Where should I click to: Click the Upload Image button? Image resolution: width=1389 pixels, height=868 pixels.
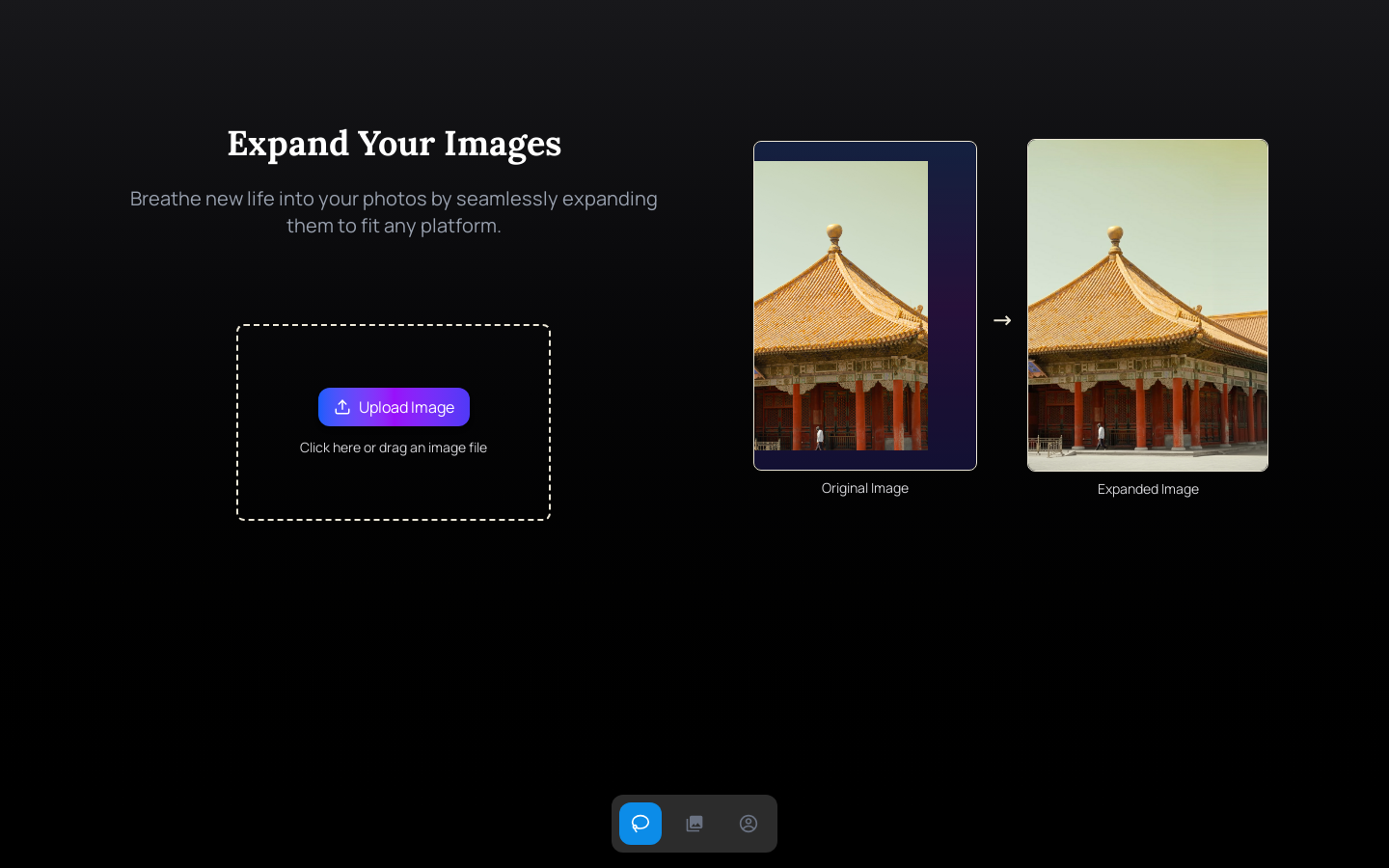click(x=394, y=407)
